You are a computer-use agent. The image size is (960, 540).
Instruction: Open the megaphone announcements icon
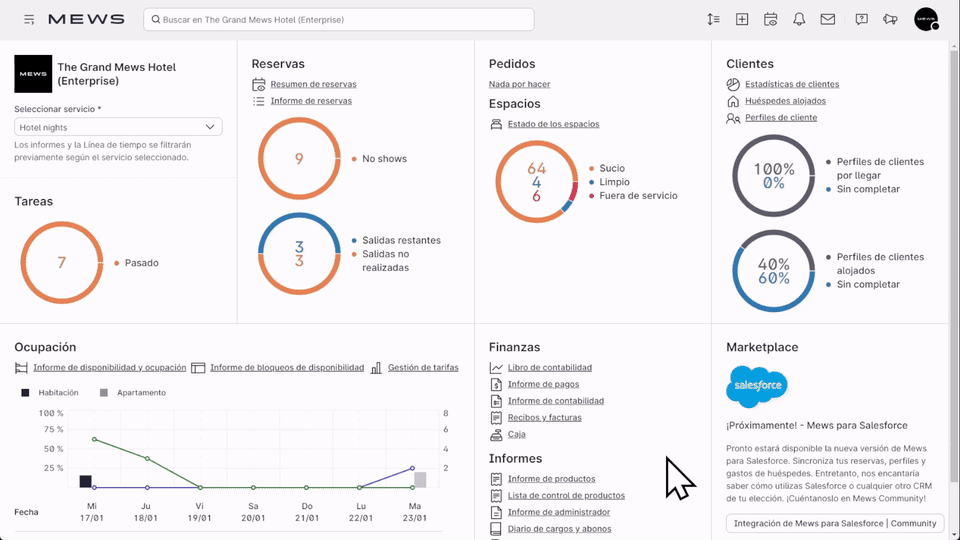pyautogui.click(x=890, y=19)
